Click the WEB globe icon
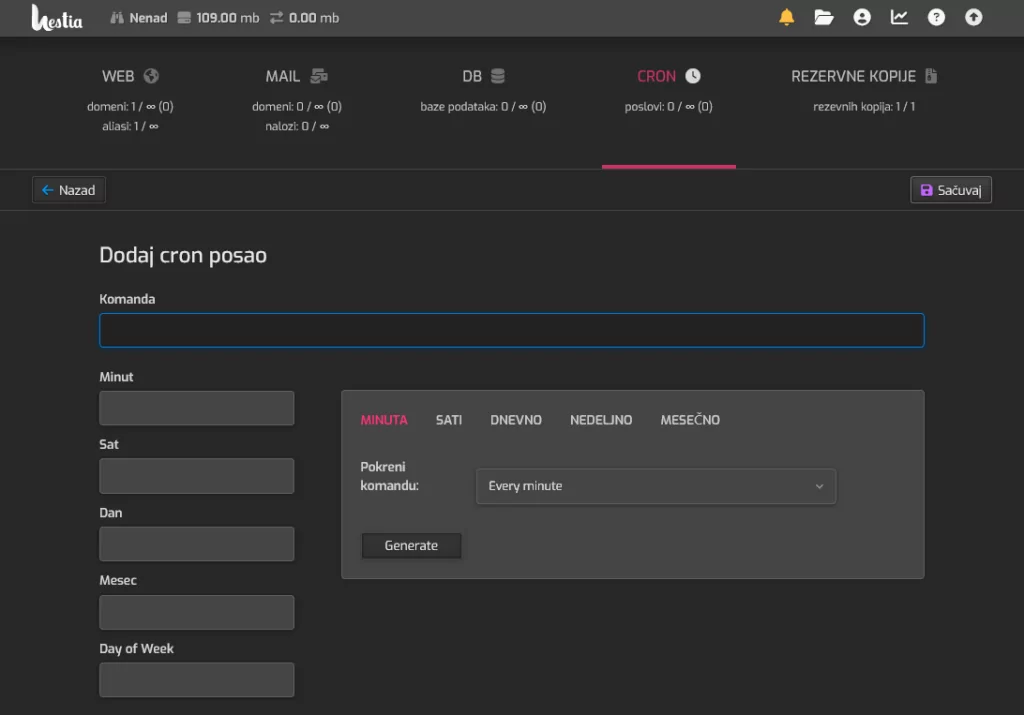Image resolution: width=1024 pixels, height=715 pixels. click(151, 76)
